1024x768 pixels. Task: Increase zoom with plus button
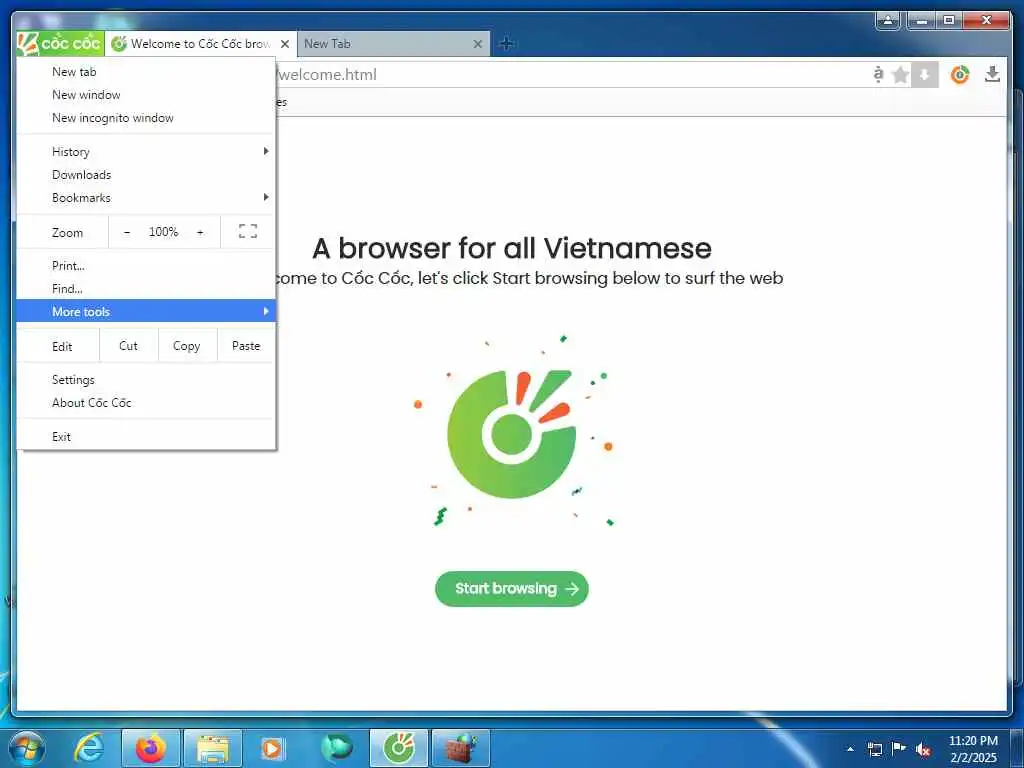tap(200, 232)
